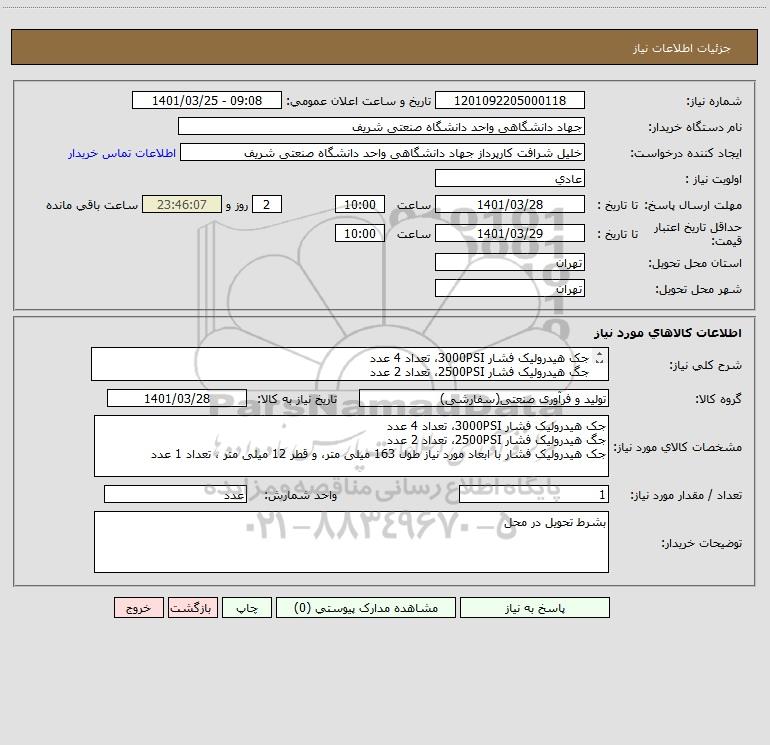Click the گروه کالا field
Image resolution: width=770 pixels, height=745 pixels.
(x=484, y=398)
